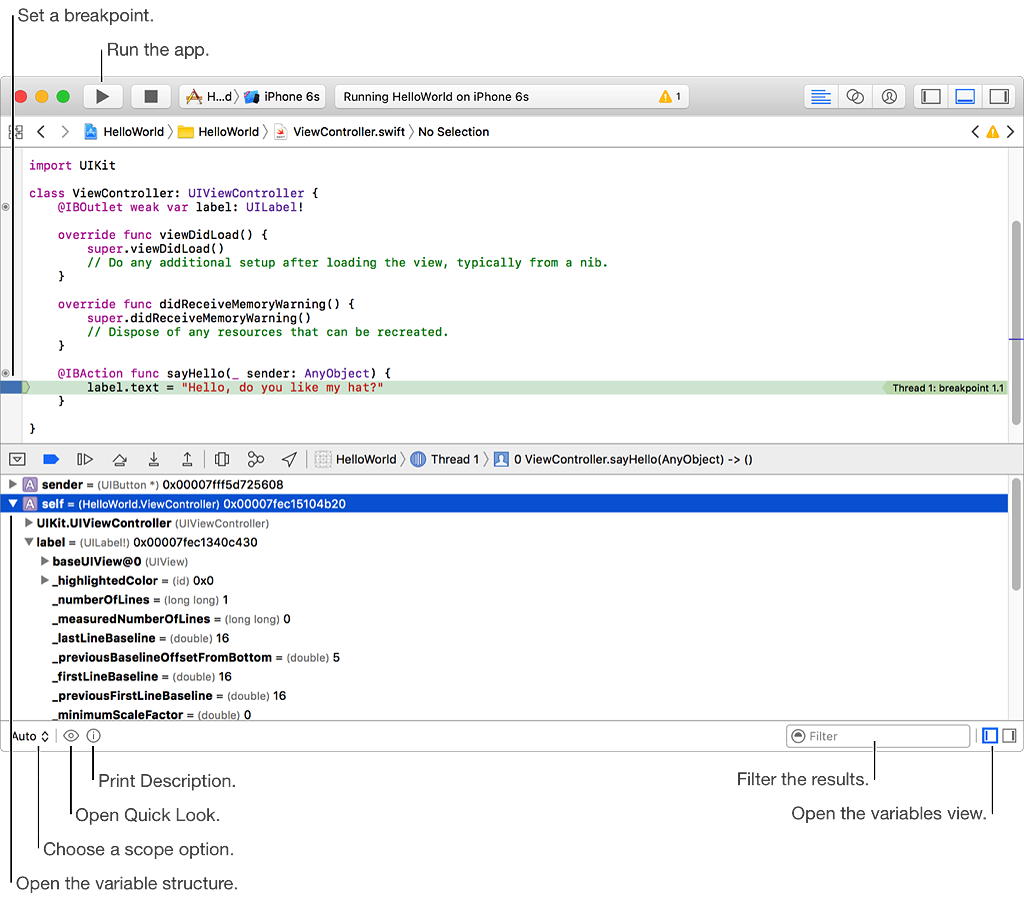Open the Debug Memory Graph
The image size is (1024, 898).
tap(255, 460)
